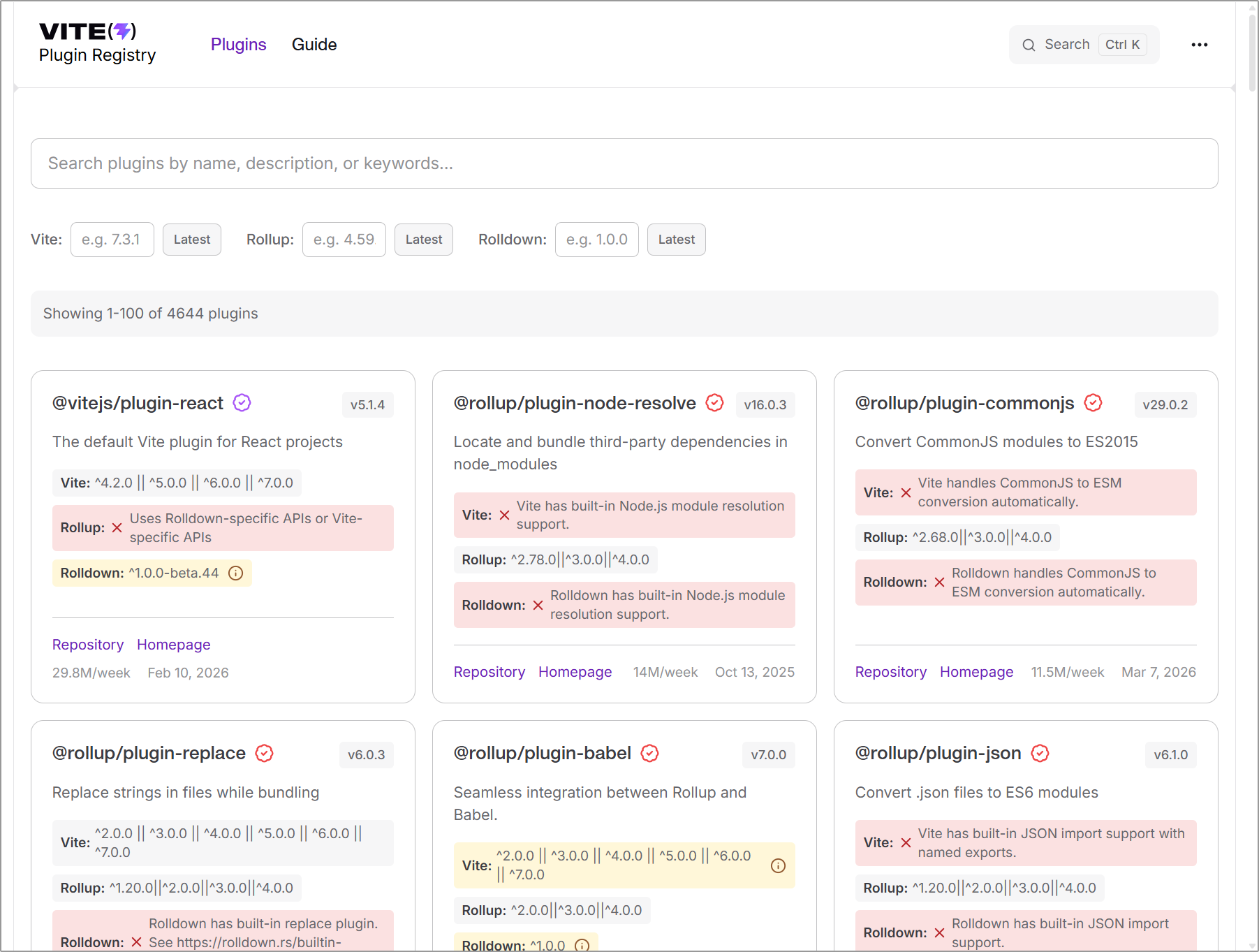Click the Oct 13, 2025 date
The image size is (1259, 952).
(x=755, y=672)
